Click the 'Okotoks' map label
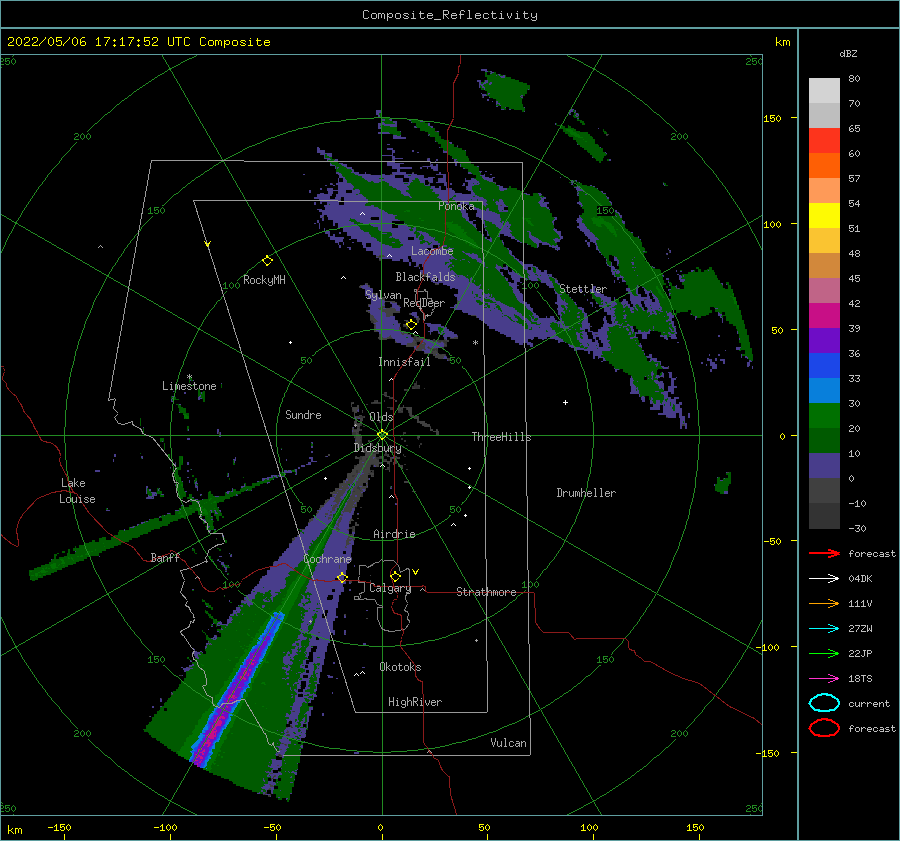Image resolution: width=900 pixels, height=841 pixels. (400, 667)
